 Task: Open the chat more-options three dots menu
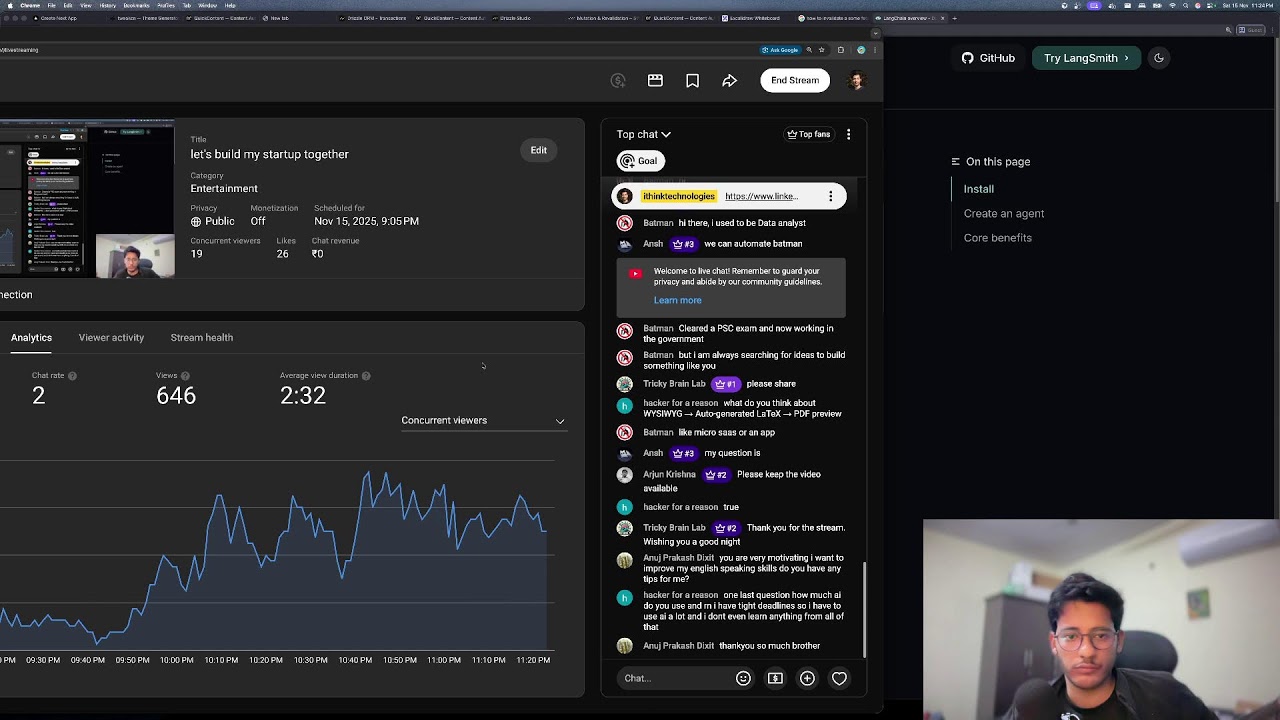coord(848,134)
